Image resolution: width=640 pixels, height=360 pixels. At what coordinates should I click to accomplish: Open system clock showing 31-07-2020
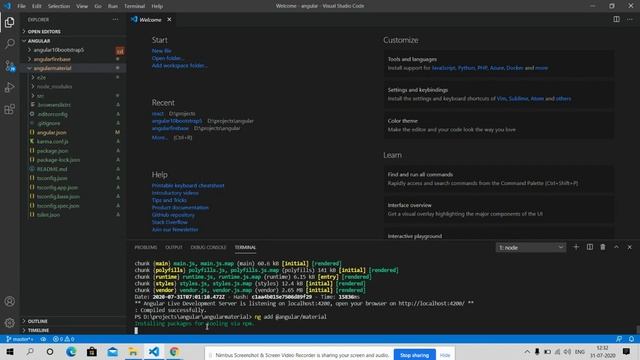(x=602, y=352)
